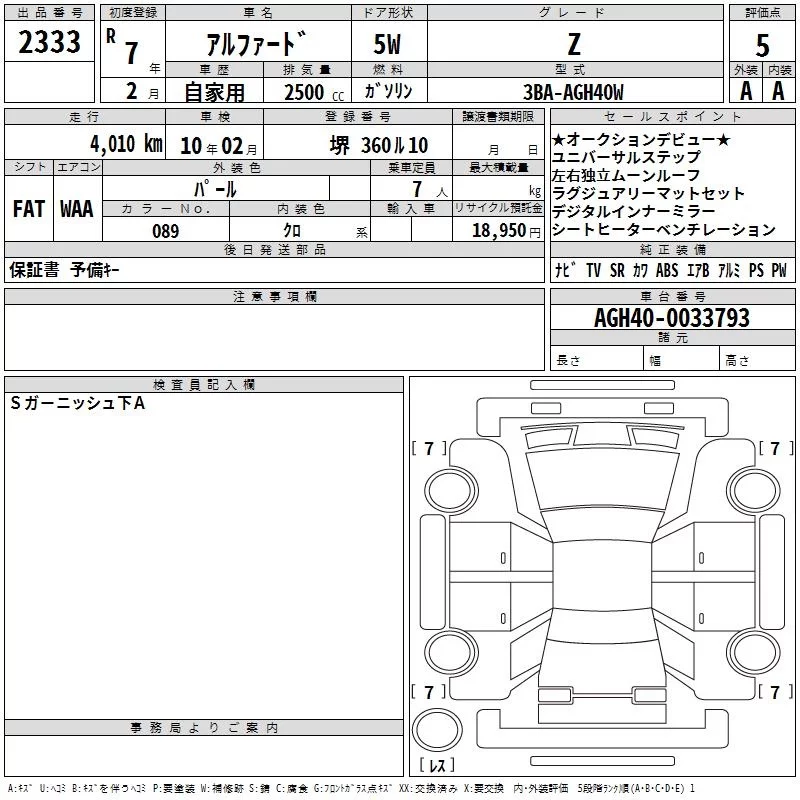Click color number 089
The width and height of the screenshot is (800, 800).
point(165,231)
